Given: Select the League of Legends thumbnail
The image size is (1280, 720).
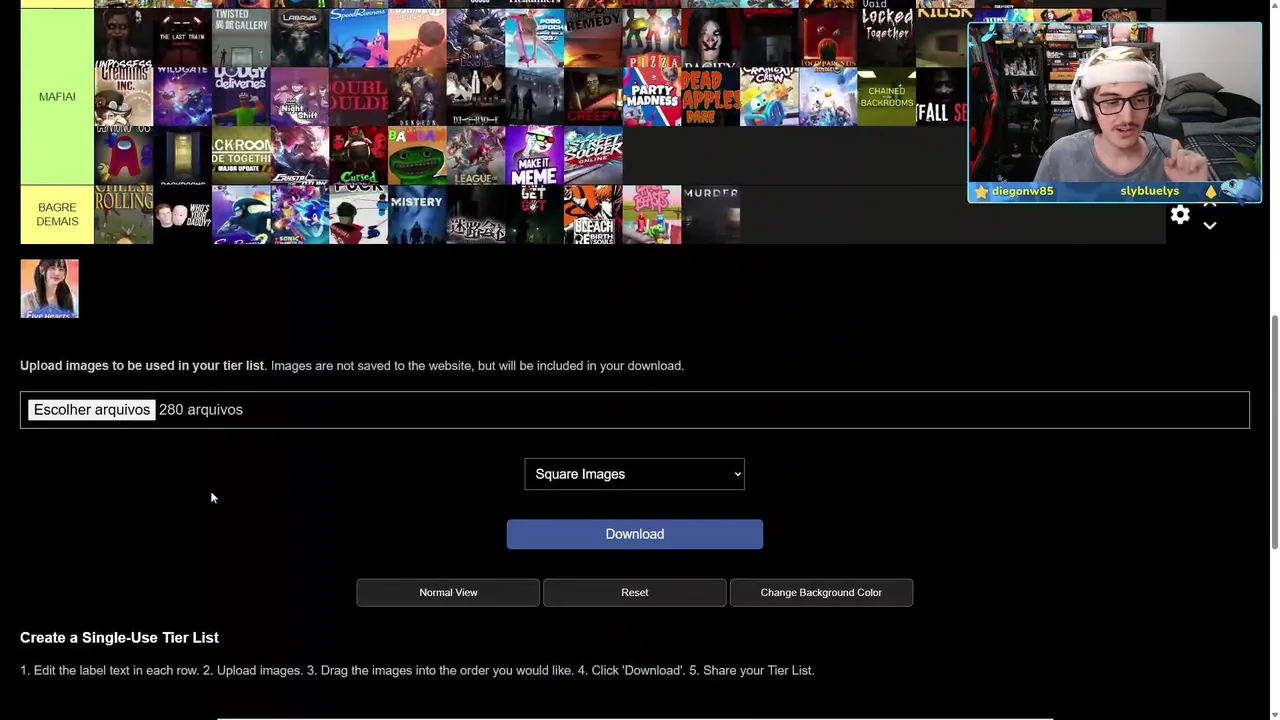Looking at the screenshot, I should tap(476, 155).
